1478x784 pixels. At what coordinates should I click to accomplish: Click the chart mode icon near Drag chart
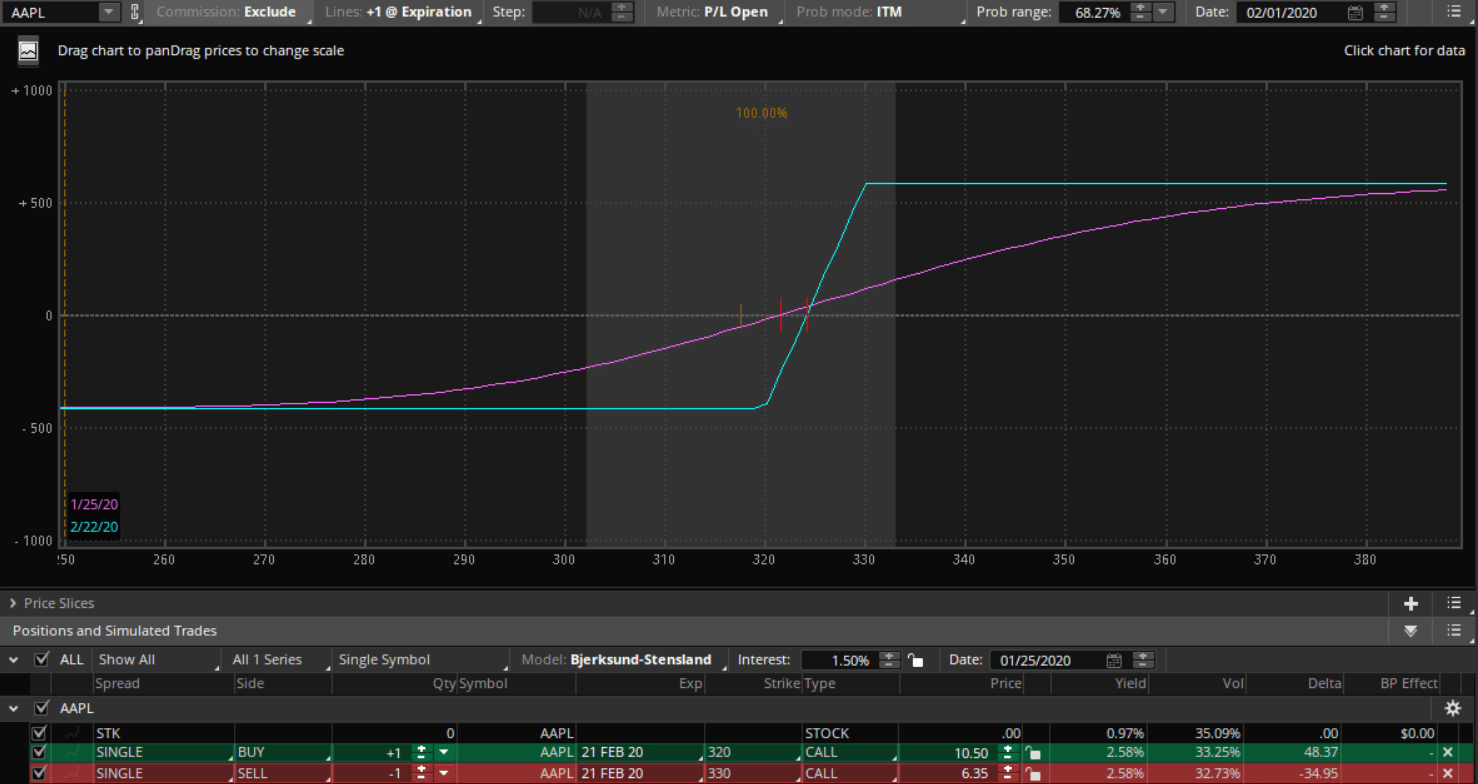pyautogui.click(x=29, y=50)
